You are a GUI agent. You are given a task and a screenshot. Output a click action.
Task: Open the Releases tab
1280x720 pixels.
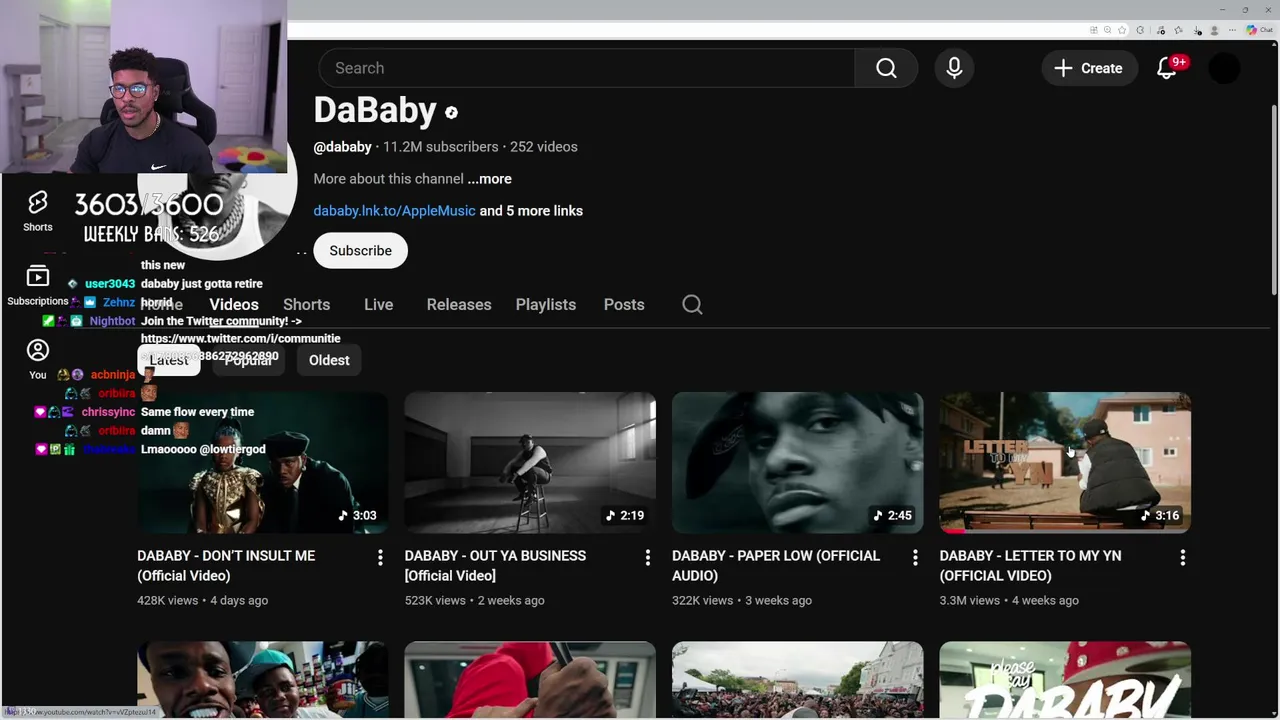pyautogui.click(x=459, y=305)
